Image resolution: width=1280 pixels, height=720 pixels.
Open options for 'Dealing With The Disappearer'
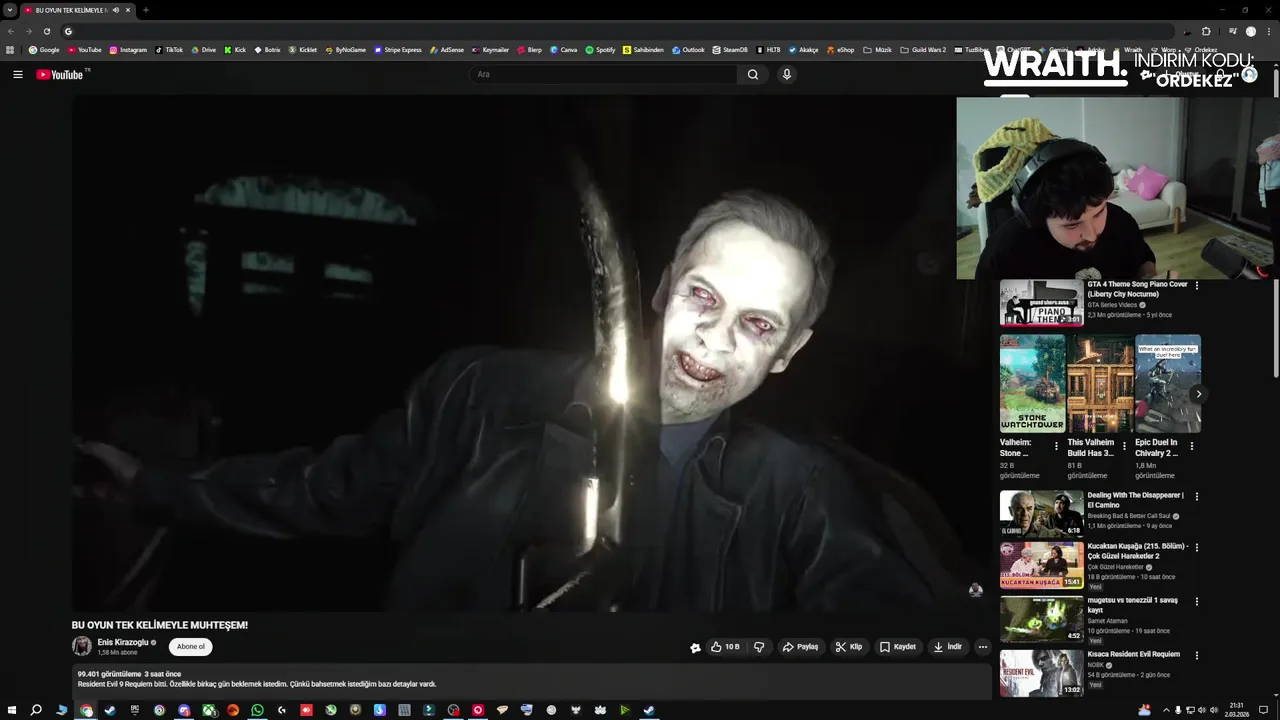coord(1197,497)
